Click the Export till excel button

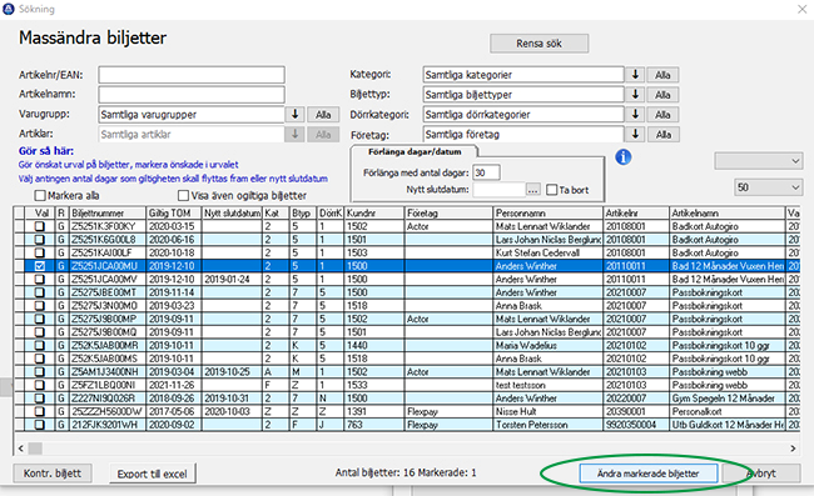(152, 474)
